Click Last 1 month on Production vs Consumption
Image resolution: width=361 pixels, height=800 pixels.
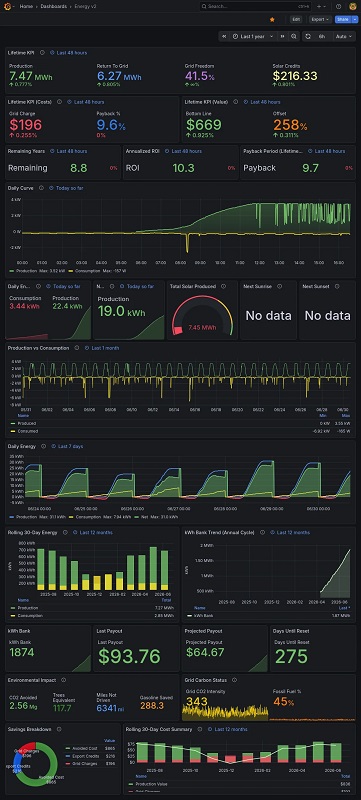click(105, 348)
